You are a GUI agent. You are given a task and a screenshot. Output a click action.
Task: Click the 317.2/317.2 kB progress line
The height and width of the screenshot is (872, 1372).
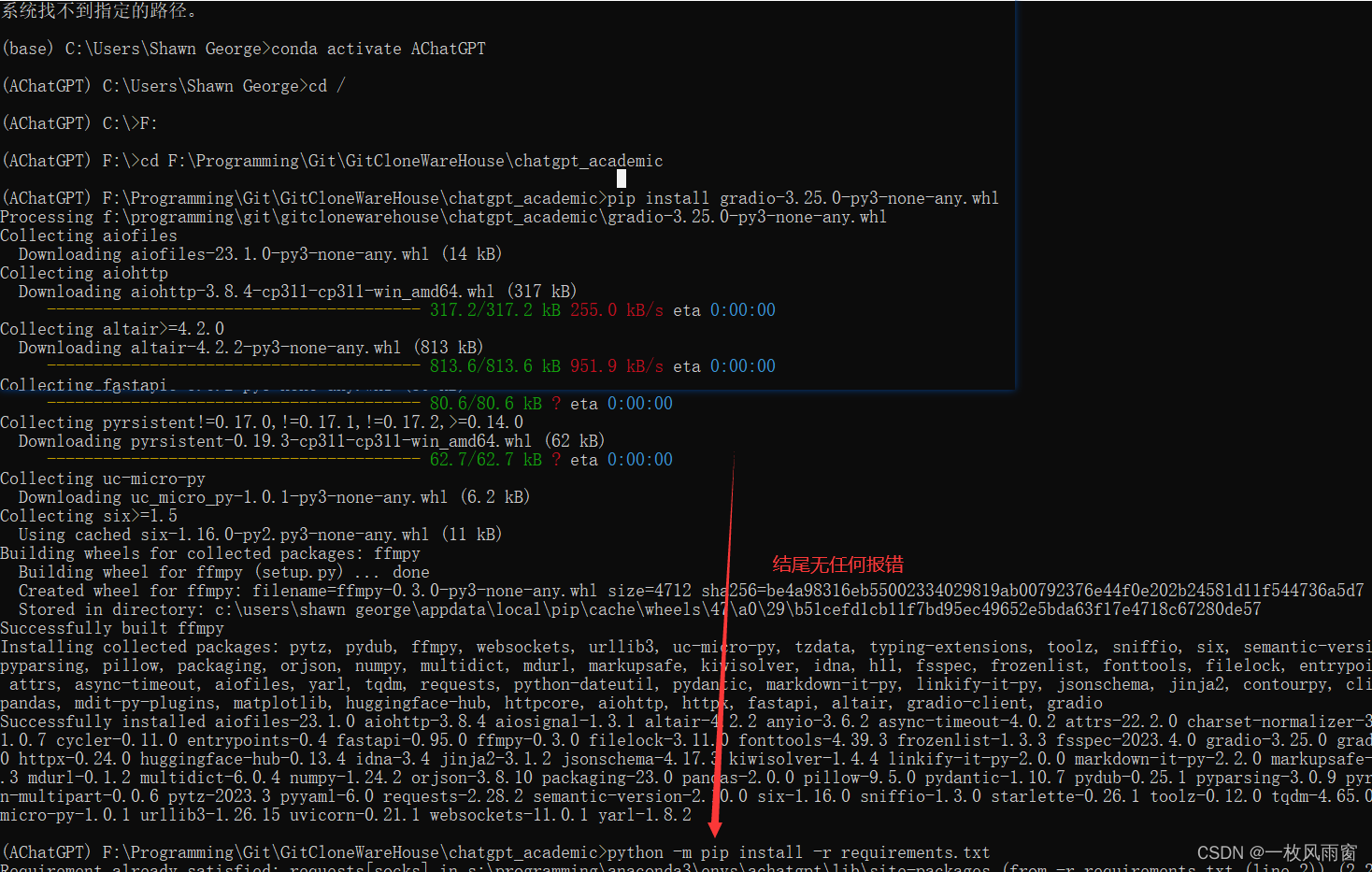pyautogui.click(x=411, y=310)
